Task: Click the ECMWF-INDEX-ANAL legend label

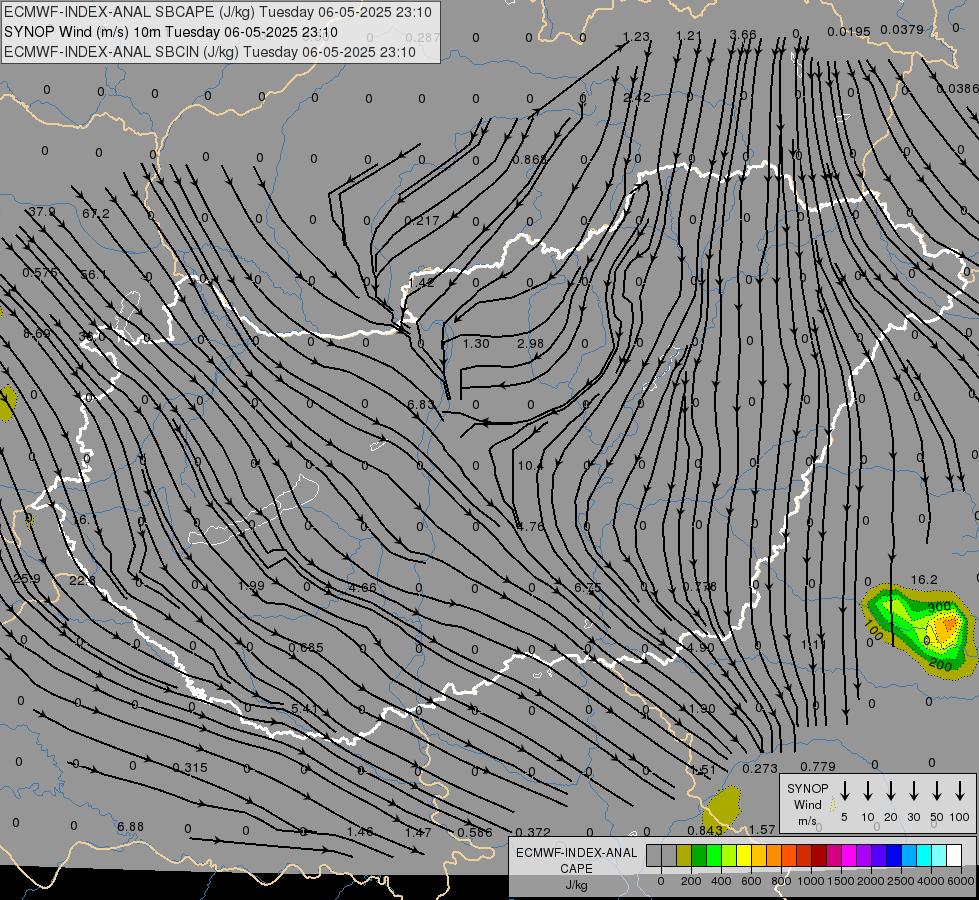Action: coord(576,853)
